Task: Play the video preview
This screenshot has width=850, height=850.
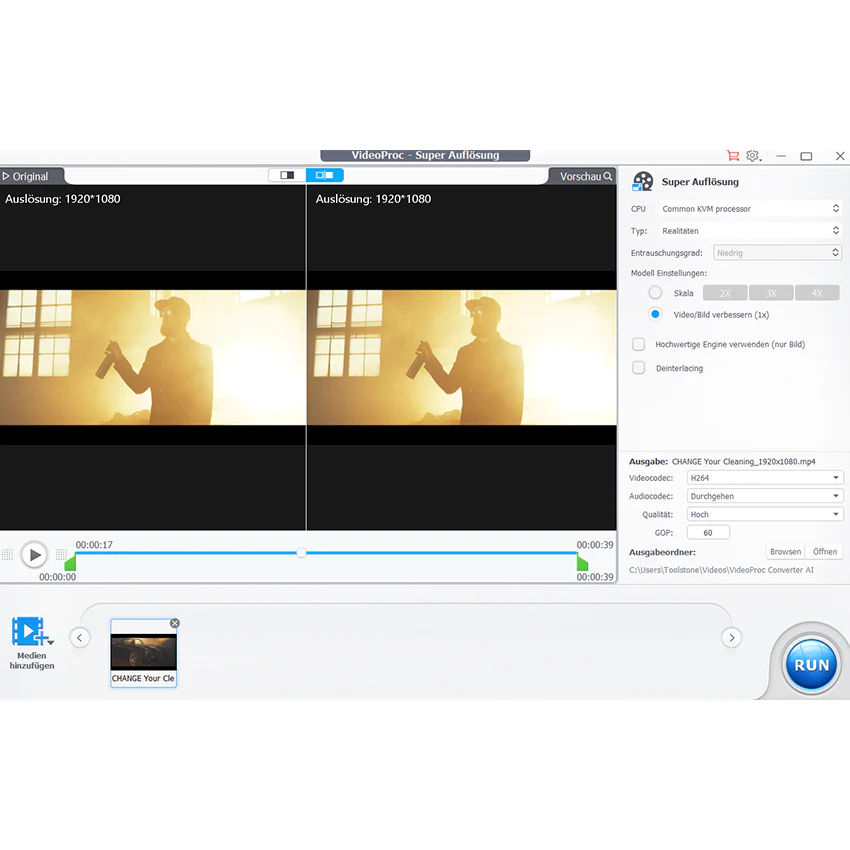Action: pos(34,555)
